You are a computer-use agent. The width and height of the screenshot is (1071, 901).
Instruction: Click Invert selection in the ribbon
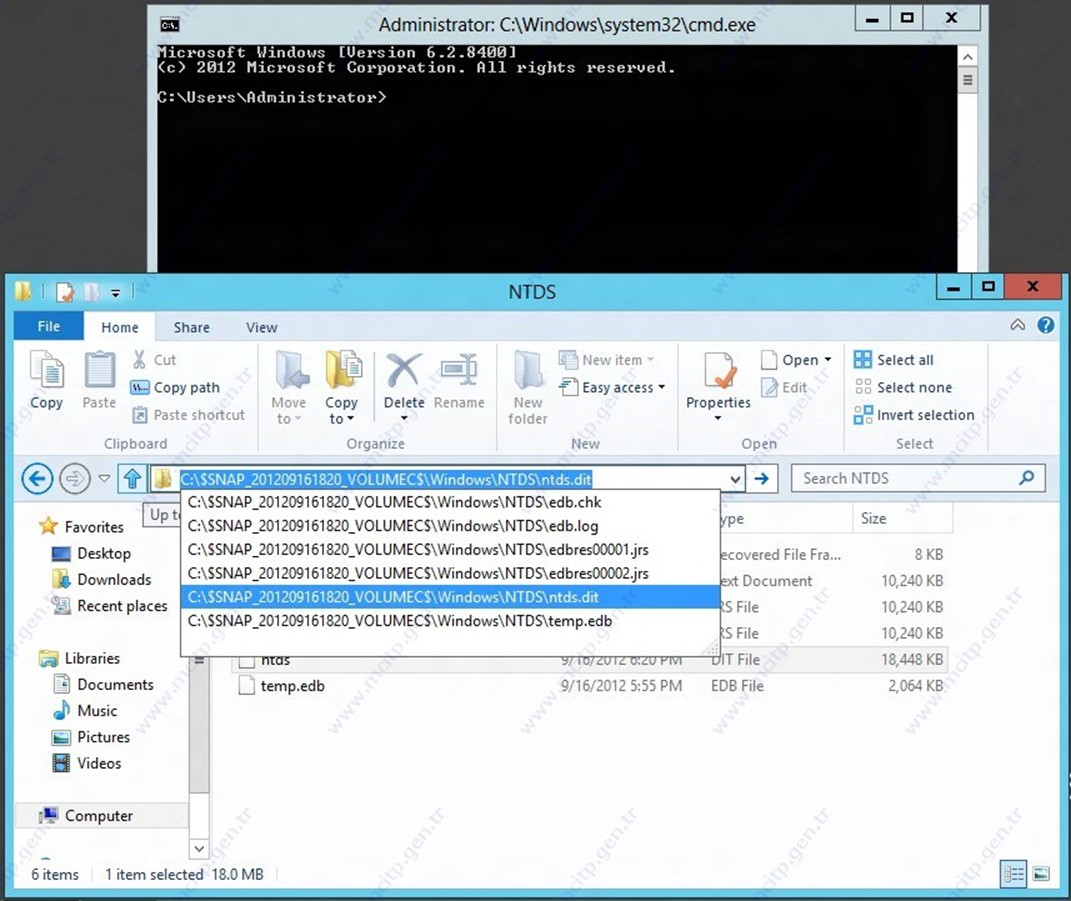(914, 415)
